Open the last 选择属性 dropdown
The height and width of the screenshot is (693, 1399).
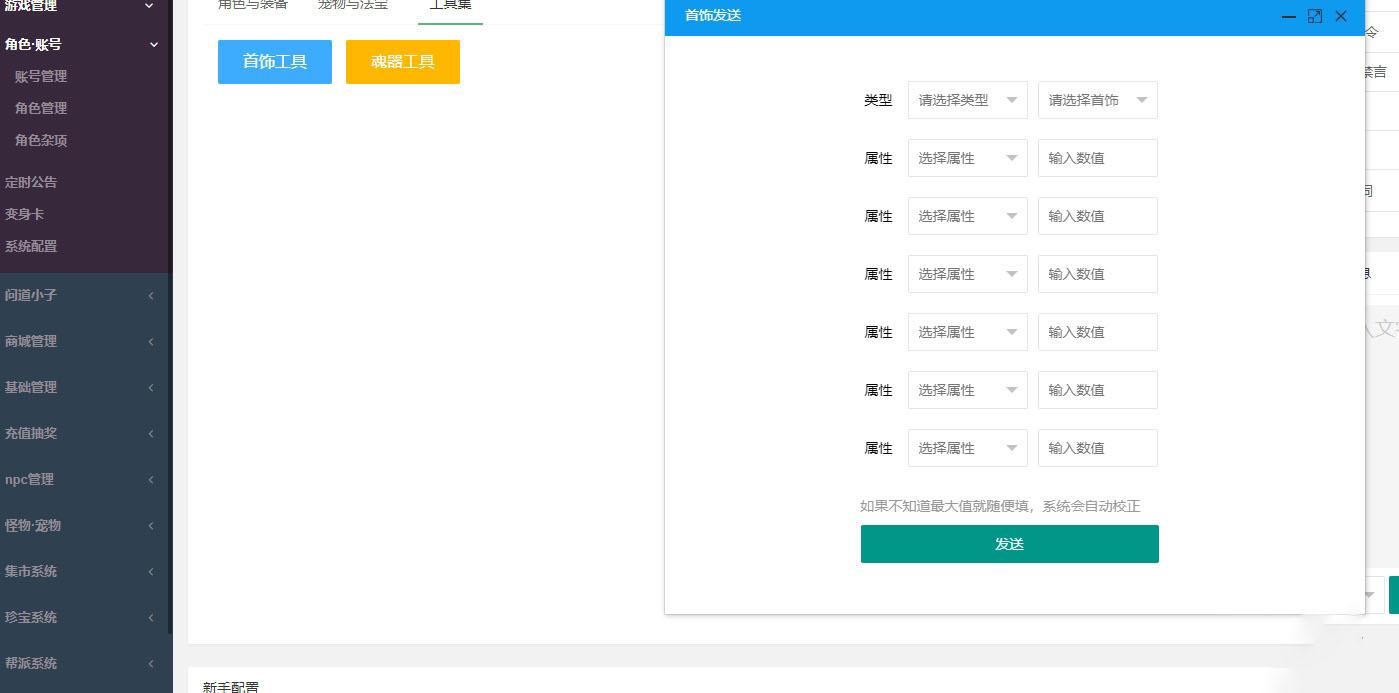pyautogui.click(x=967, y=448)
